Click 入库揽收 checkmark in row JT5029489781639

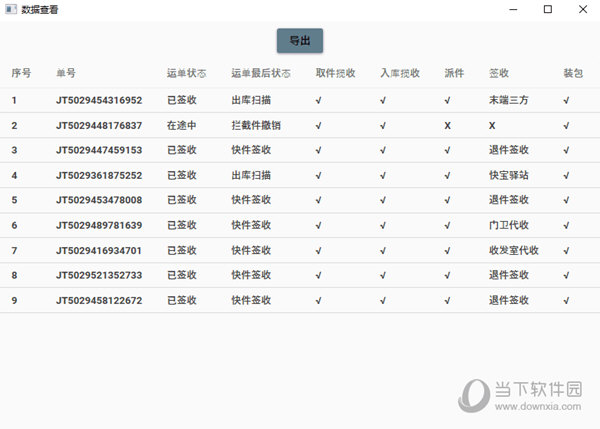(x=383, y=225)
